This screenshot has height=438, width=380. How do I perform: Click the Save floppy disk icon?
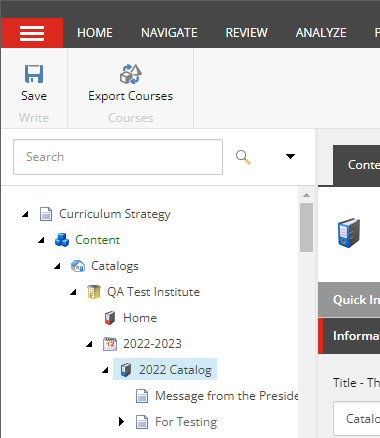(34, 74)
